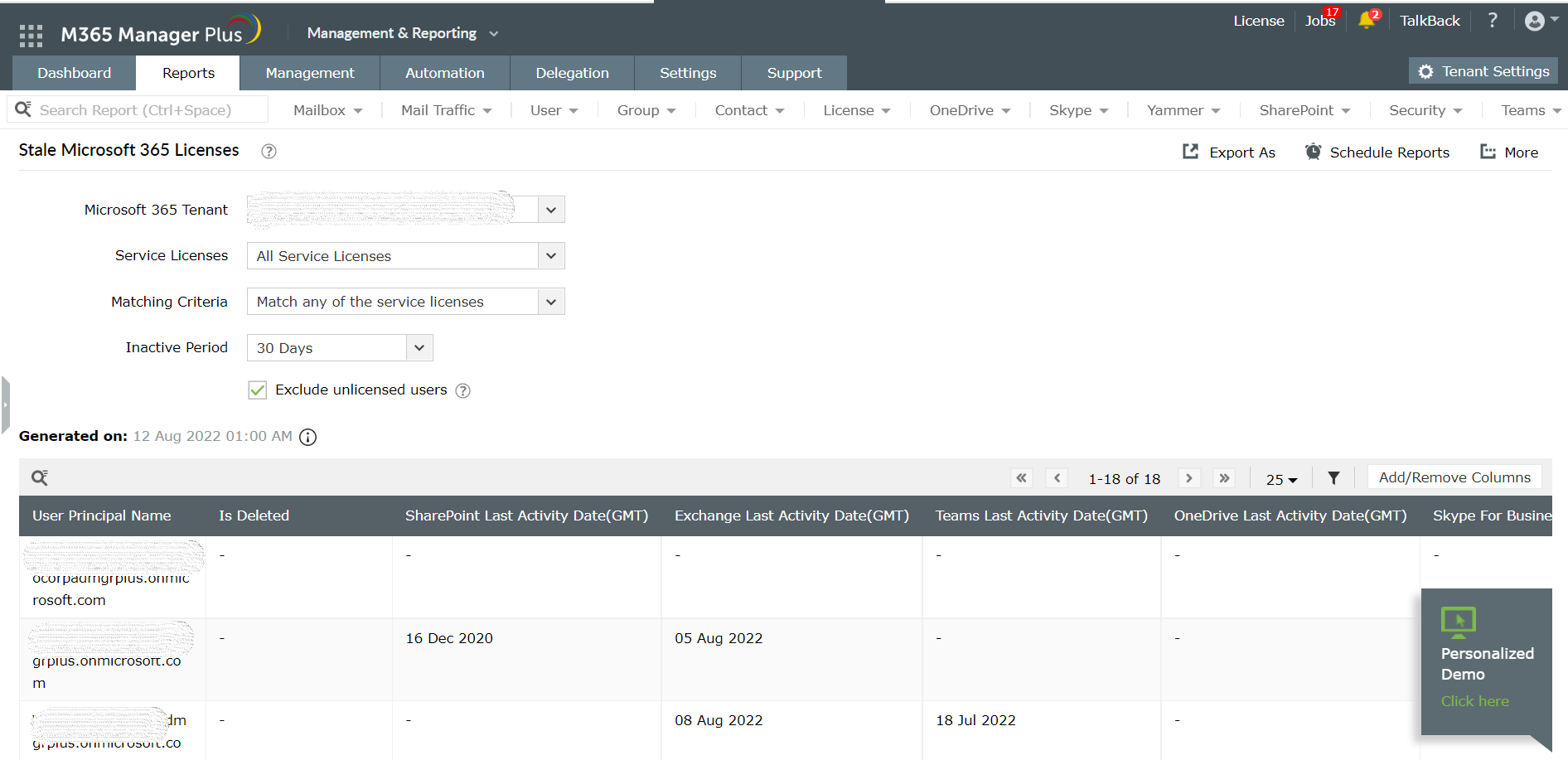The image size is (1568, 760).
Task: Go to the first page of results
Action: pyautogui.click(x=1022, y=478)
